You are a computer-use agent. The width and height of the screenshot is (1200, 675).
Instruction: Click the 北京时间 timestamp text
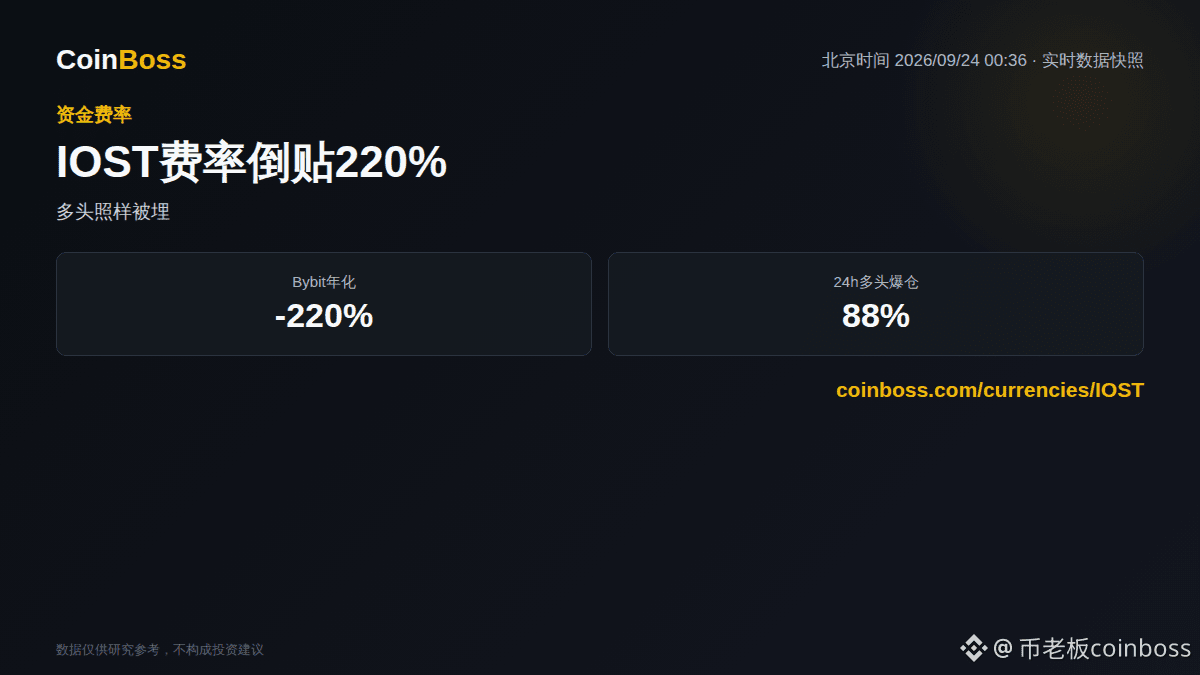pos(924,60)
